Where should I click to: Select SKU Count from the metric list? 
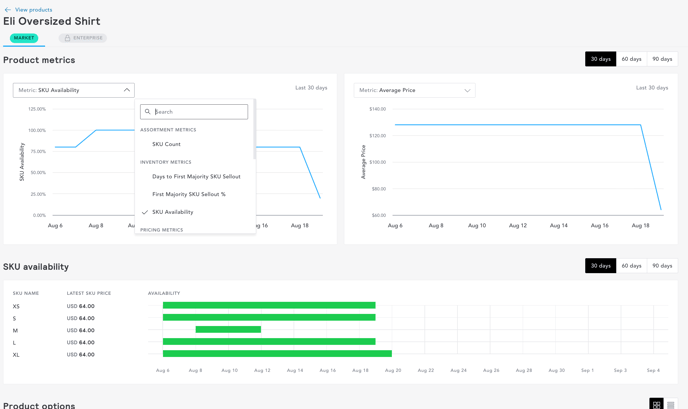(166, 144)
